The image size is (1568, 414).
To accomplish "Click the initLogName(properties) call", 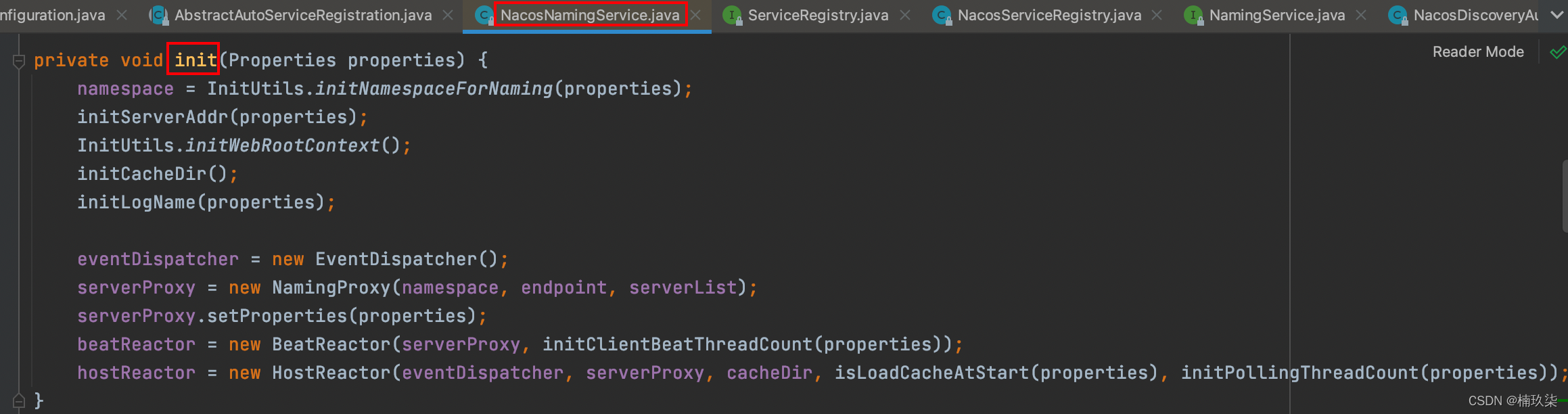I will [201, 202].
